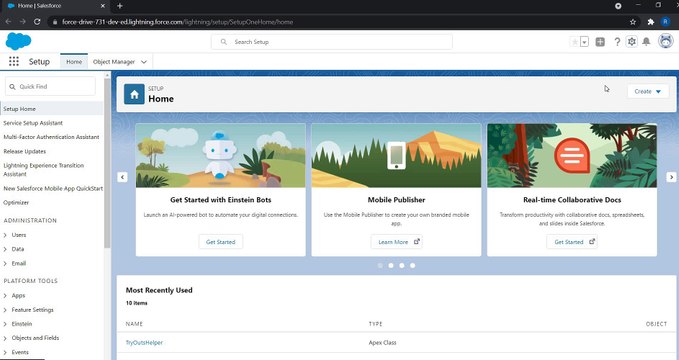Viewport: 679px width, 360px height.
Task: Switch to the Object Manager tab
Action: [x=114, y=62]
